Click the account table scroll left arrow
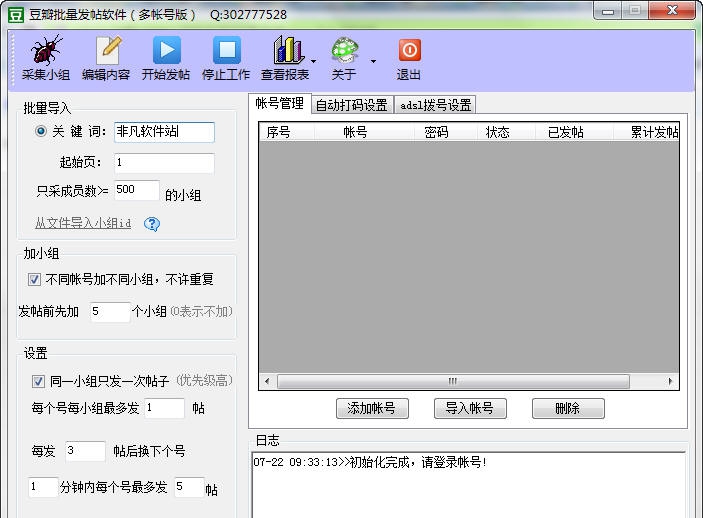 point(267,382)
